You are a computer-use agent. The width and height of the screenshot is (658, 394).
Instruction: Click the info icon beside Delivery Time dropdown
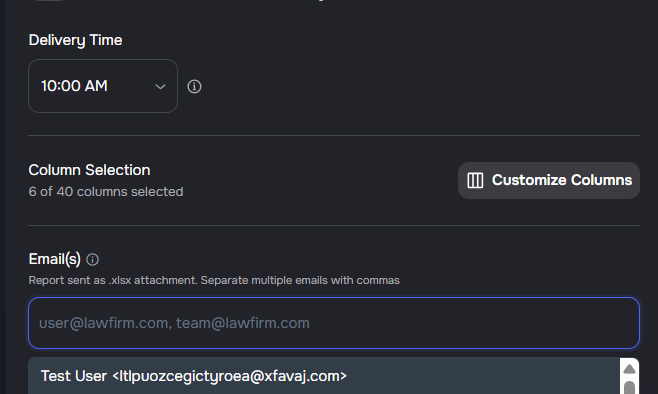194,86
